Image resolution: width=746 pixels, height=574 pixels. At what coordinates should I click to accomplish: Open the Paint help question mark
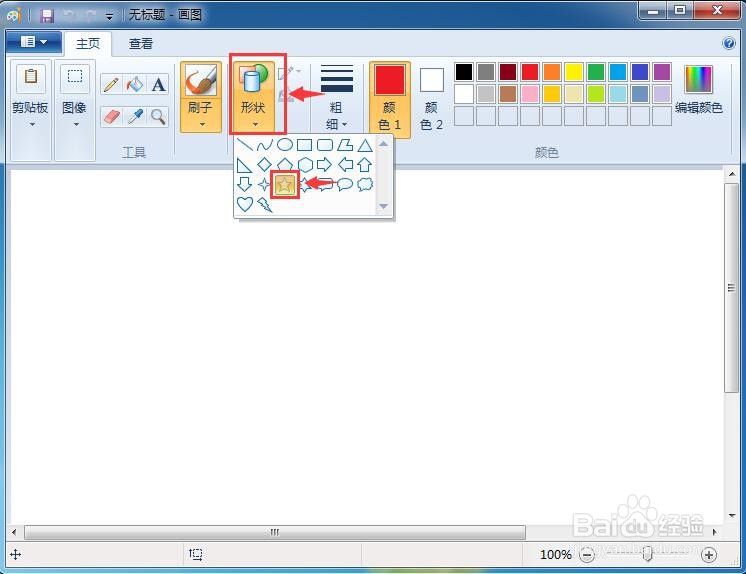click(728, 43)
